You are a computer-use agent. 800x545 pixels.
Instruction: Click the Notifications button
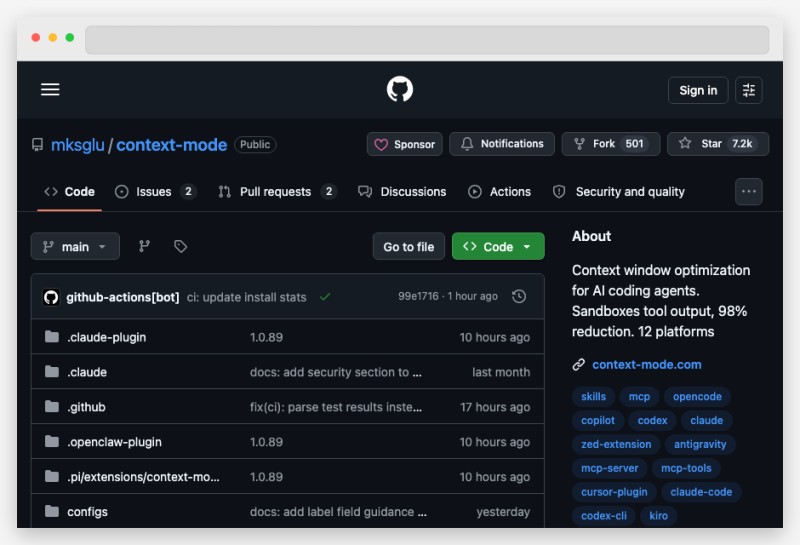pos(501,144)
